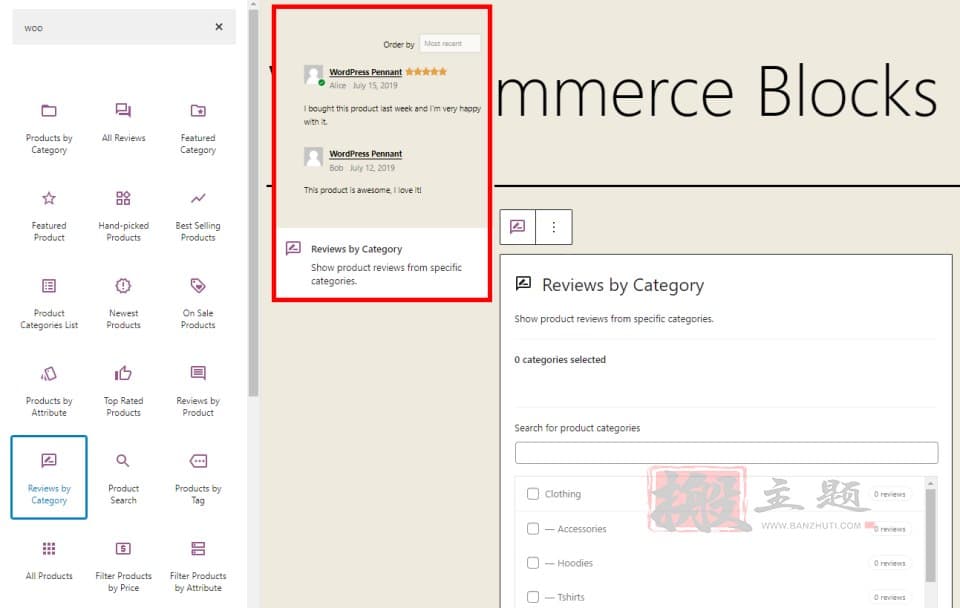The width and height of the screenshot is (960, 608).
Task: Insert the Filter Products by Attribute block
Action: click(198, 566)
